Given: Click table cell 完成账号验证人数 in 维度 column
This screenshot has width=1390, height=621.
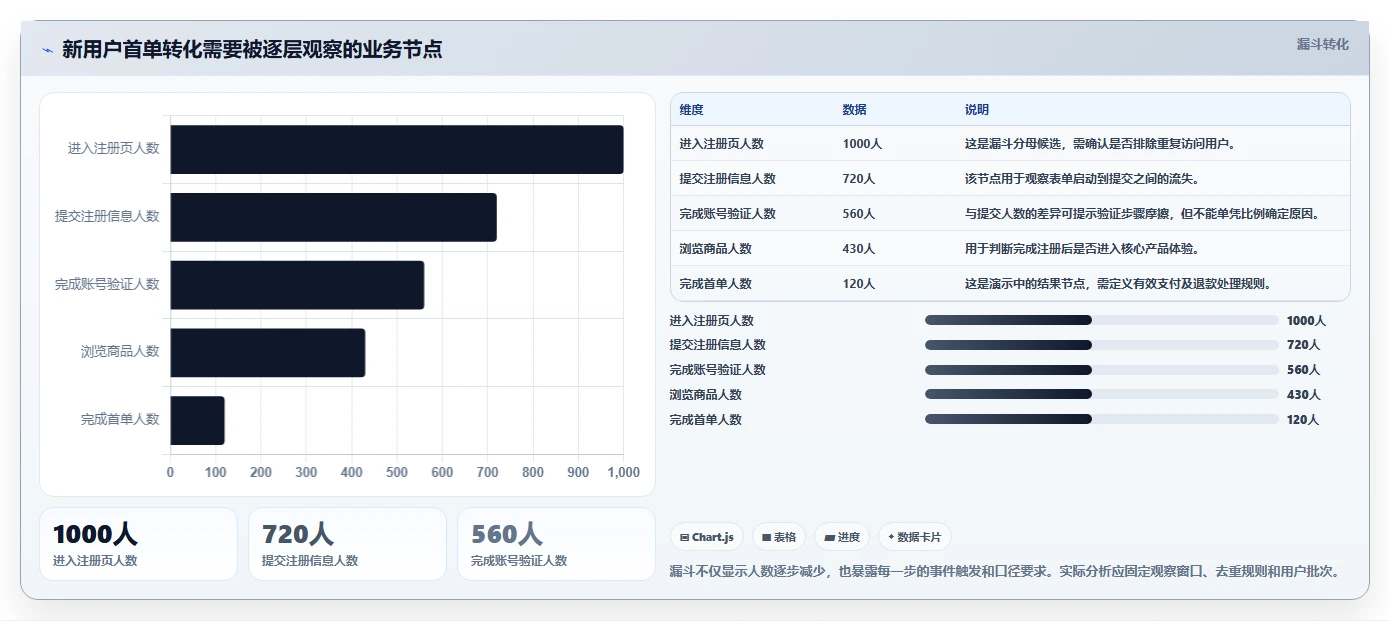Looking at the screenshot, I should point(727,214).
